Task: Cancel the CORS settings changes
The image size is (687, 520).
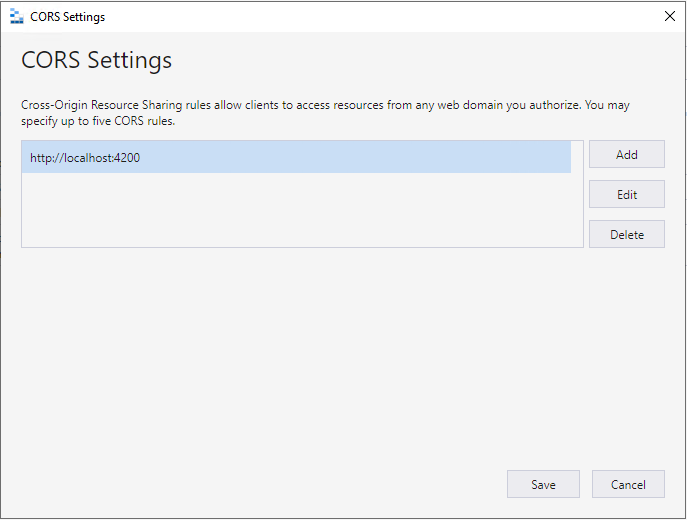Action: point(628,484)
